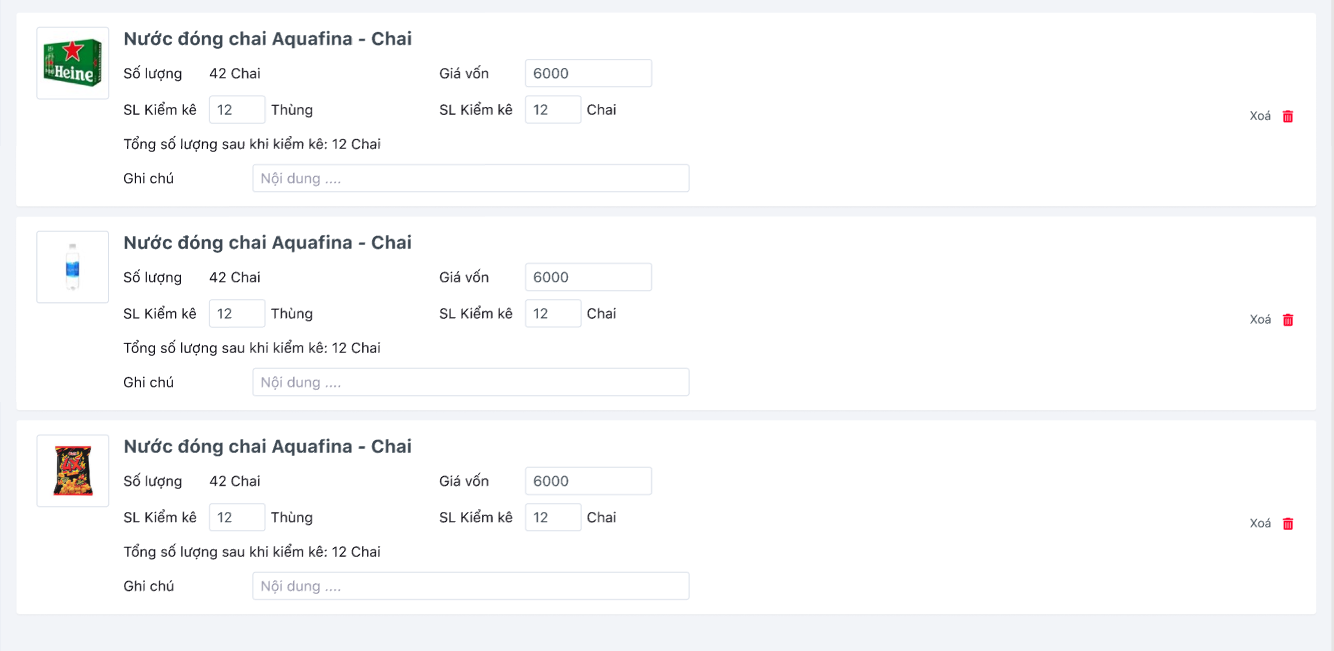Click the Aquafina water bottle thumbnail

coord(73,267)
